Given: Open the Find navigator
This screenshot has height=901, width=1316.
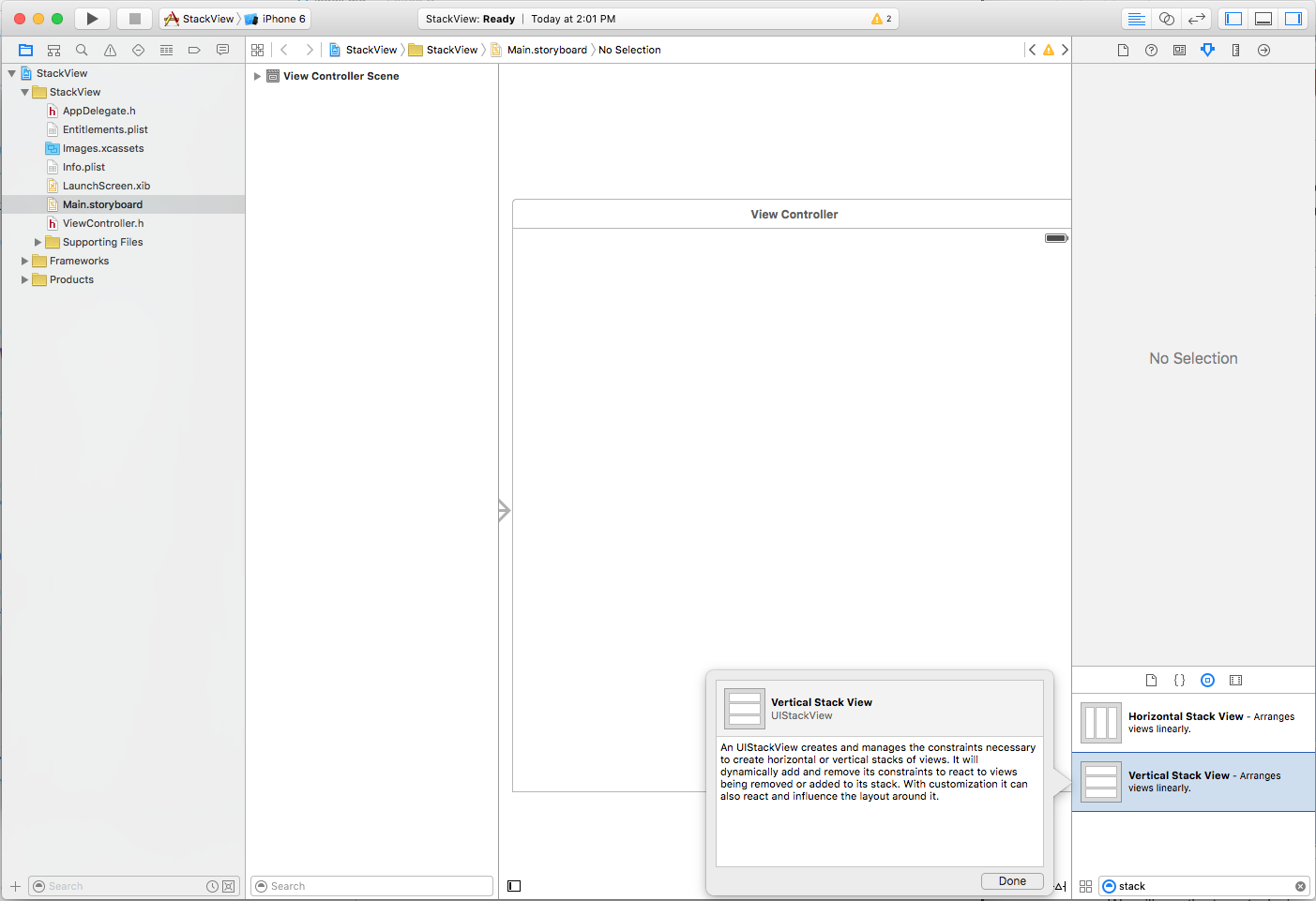Looking at the screenshot, I should coord(82,50).
